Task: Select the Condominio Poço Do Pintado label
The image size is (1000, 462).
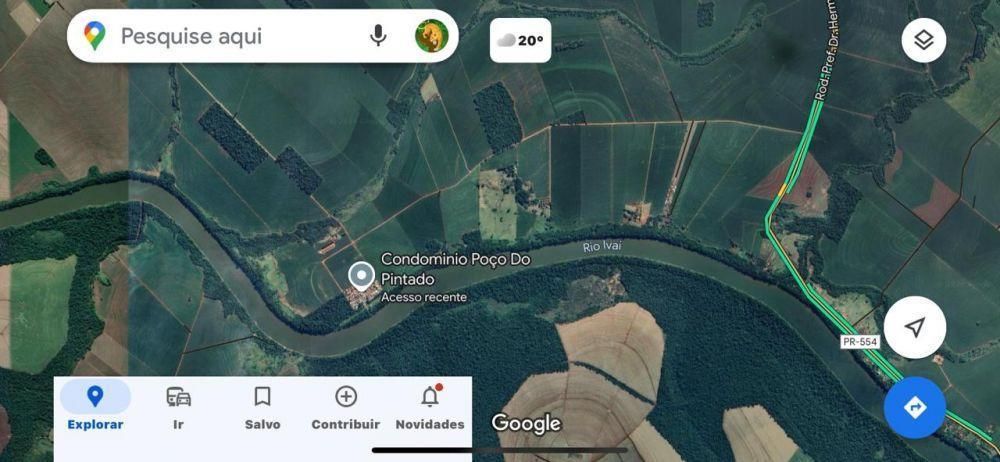Action: [x=456, y=269]
